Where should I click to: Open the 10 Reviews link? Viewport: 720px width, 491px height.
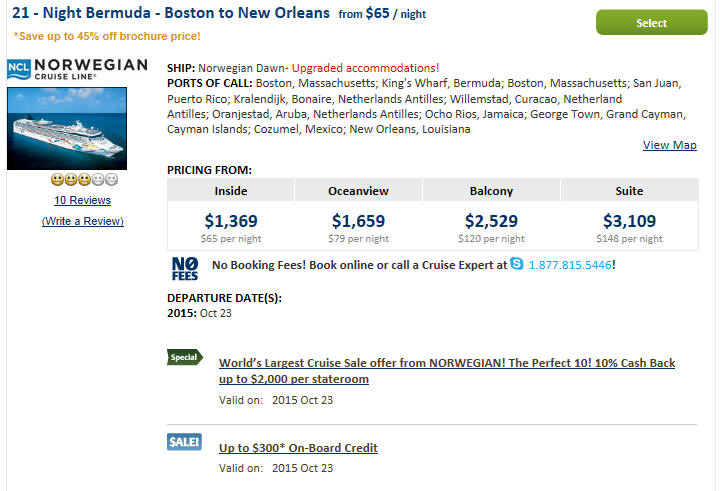point(83,200)
